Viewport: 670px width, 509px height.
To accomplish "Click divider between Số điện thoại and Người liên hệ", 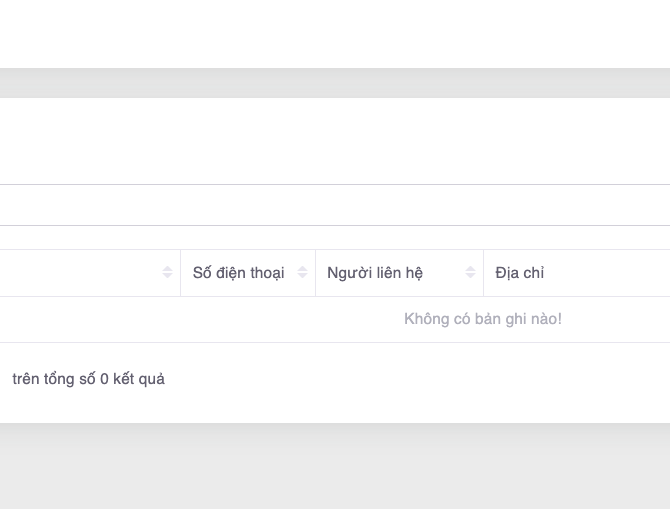I will [315, 273].
